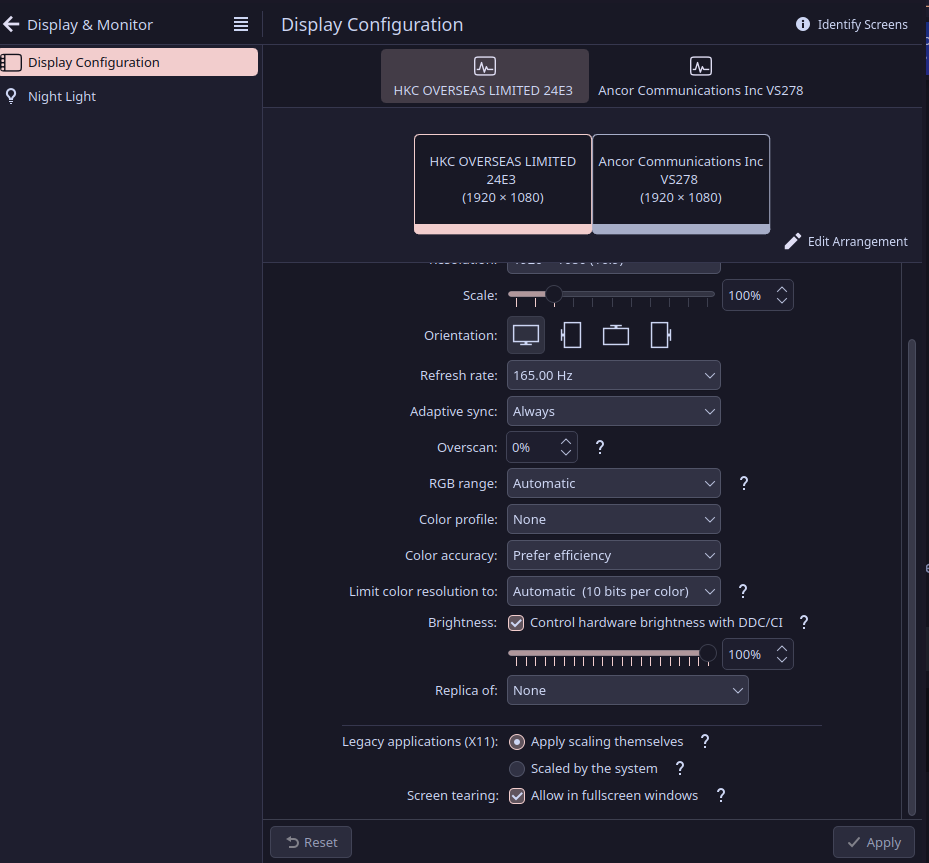Screen dimensions: 929x863
Task: Decrease Brightness percentage with down arrow
Action: click(782, 659)
